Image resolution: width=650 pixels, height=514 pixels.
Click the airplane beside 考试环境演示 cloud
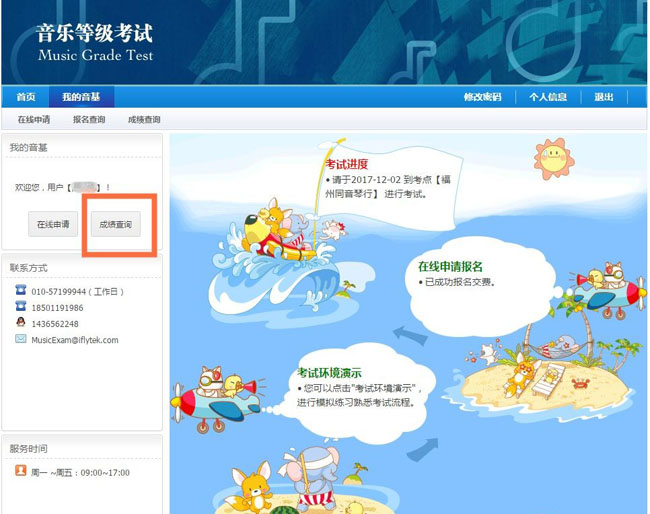[216, 398]
